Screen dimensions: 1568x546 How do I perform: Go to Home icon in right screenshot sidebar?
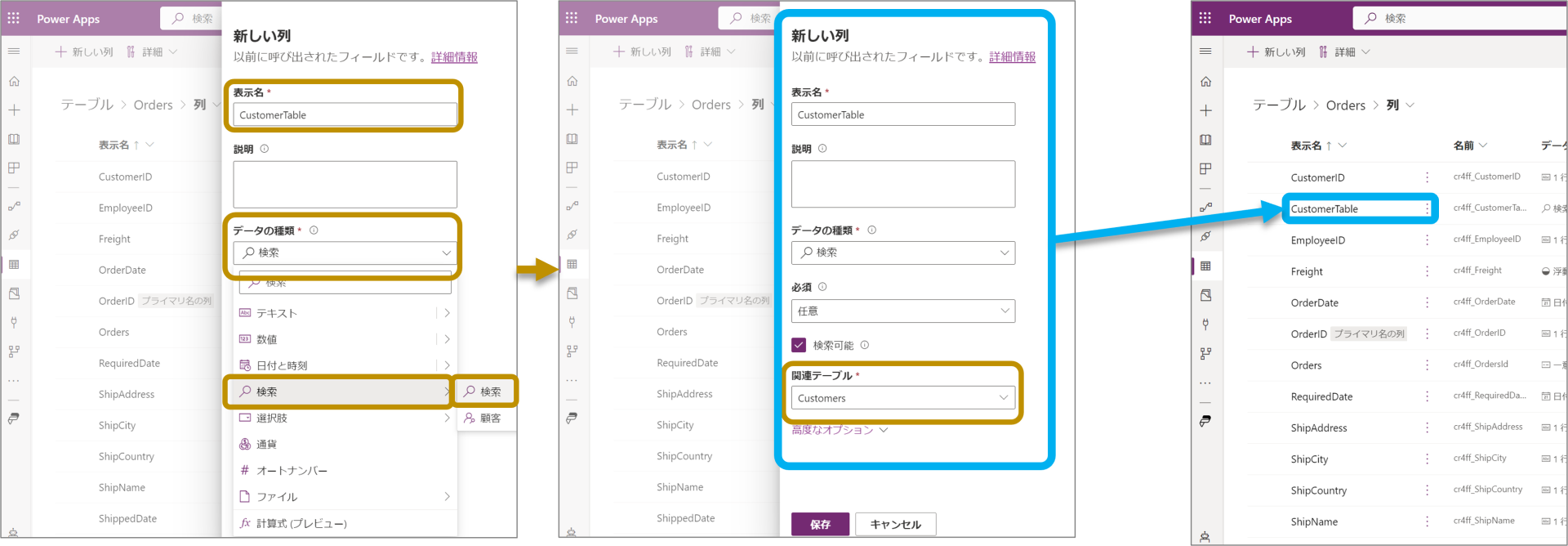1205,82
